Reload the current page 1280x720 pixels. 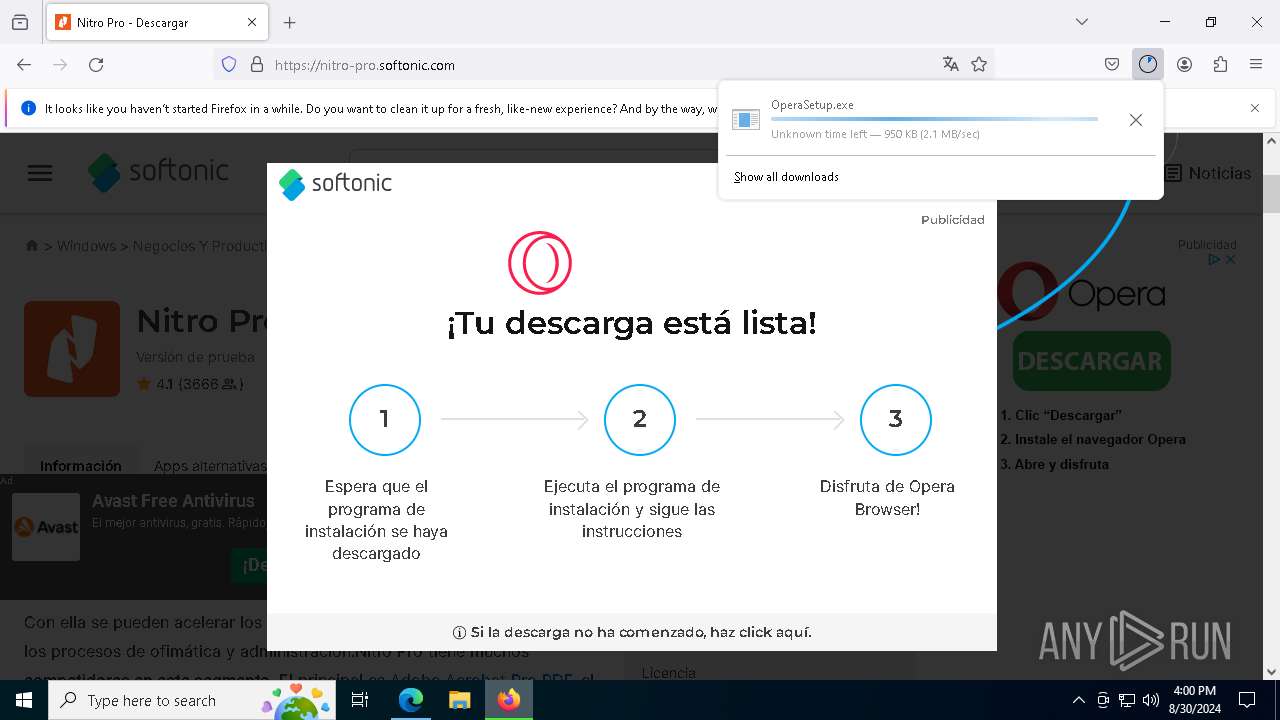point(96,64)
